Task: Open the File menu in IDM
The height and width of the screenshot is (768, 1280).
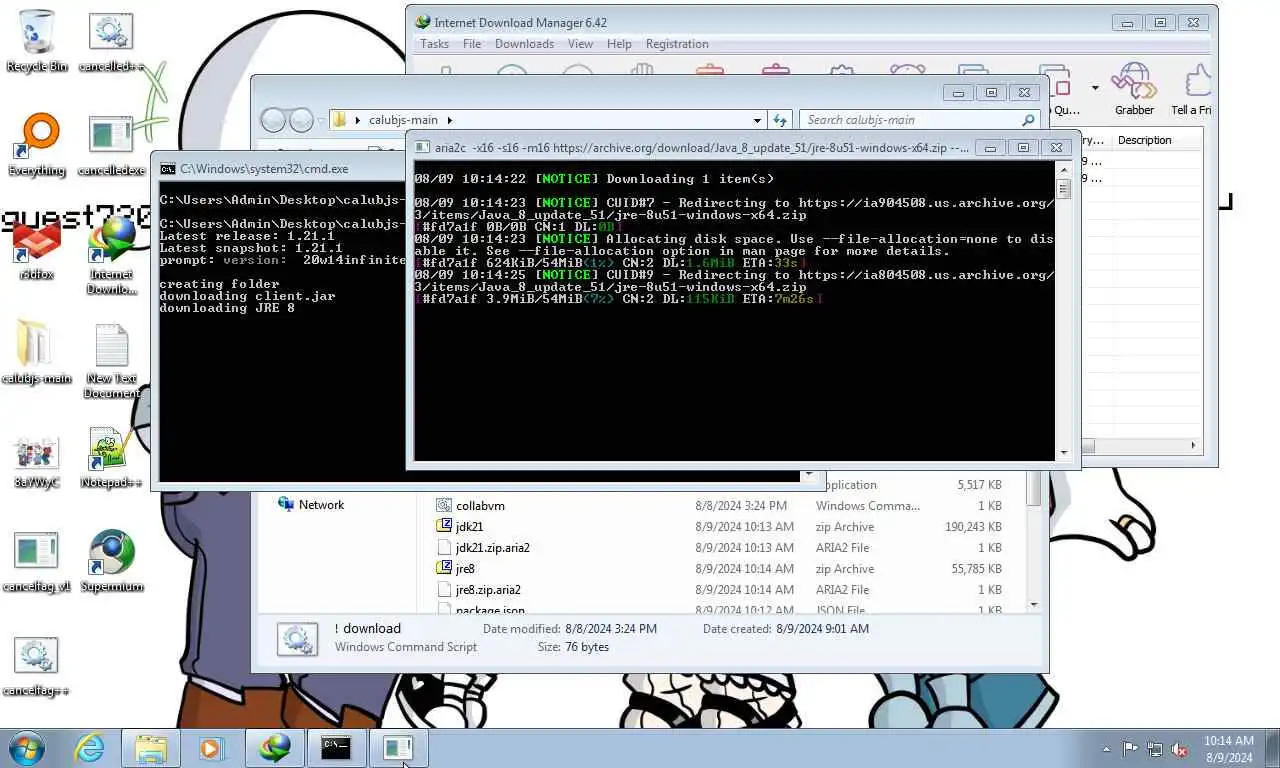Action: pyautogui.click(x=472, y=44)
